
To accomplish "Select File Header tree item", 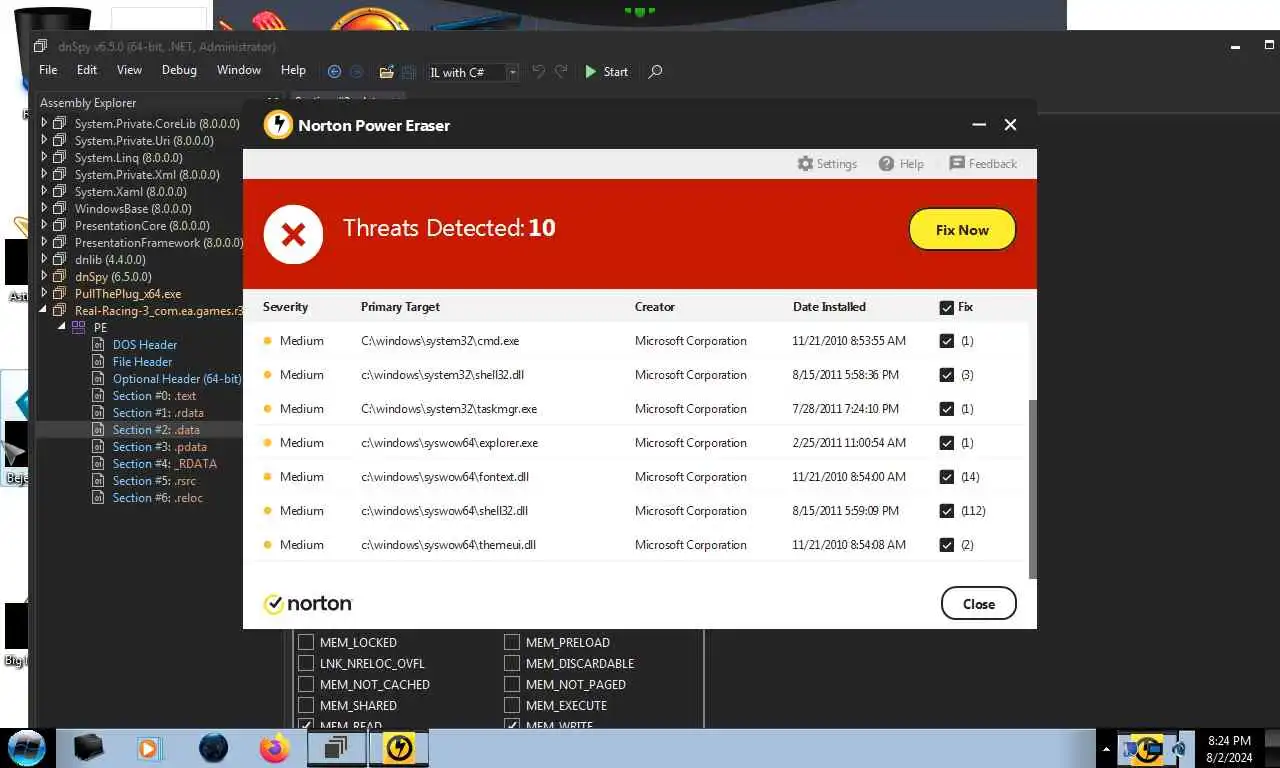I will [x=142, y=362].
